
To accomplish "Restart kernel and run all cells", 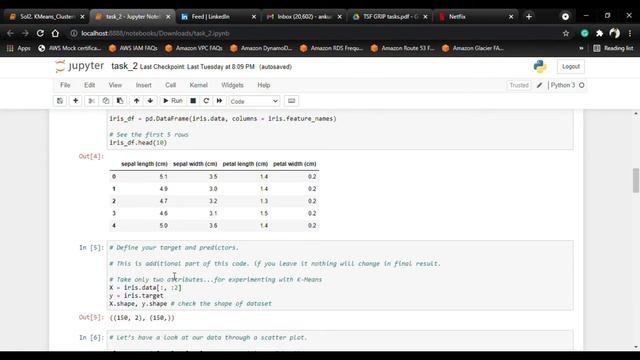I will [219, 101].
